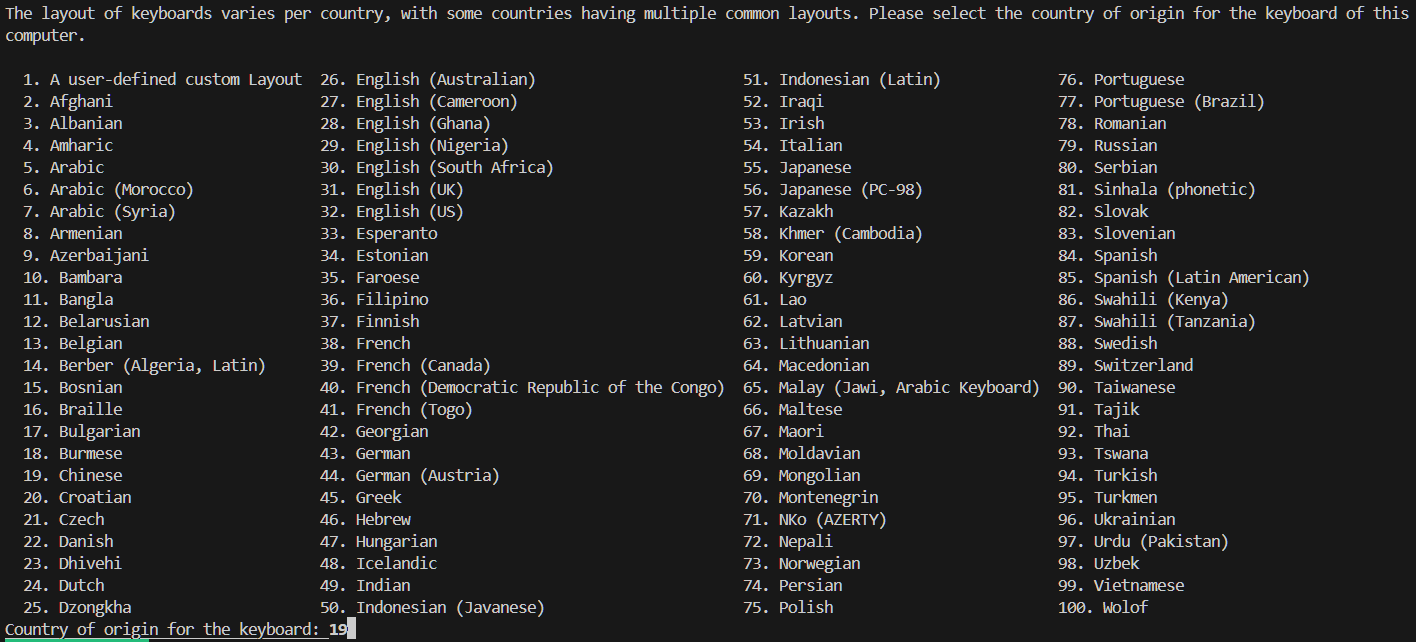Image resolution: width=1416 pixels, height=642 pixels.
Task: Select A user-defined custom Layout option
Action: (162, 79)
